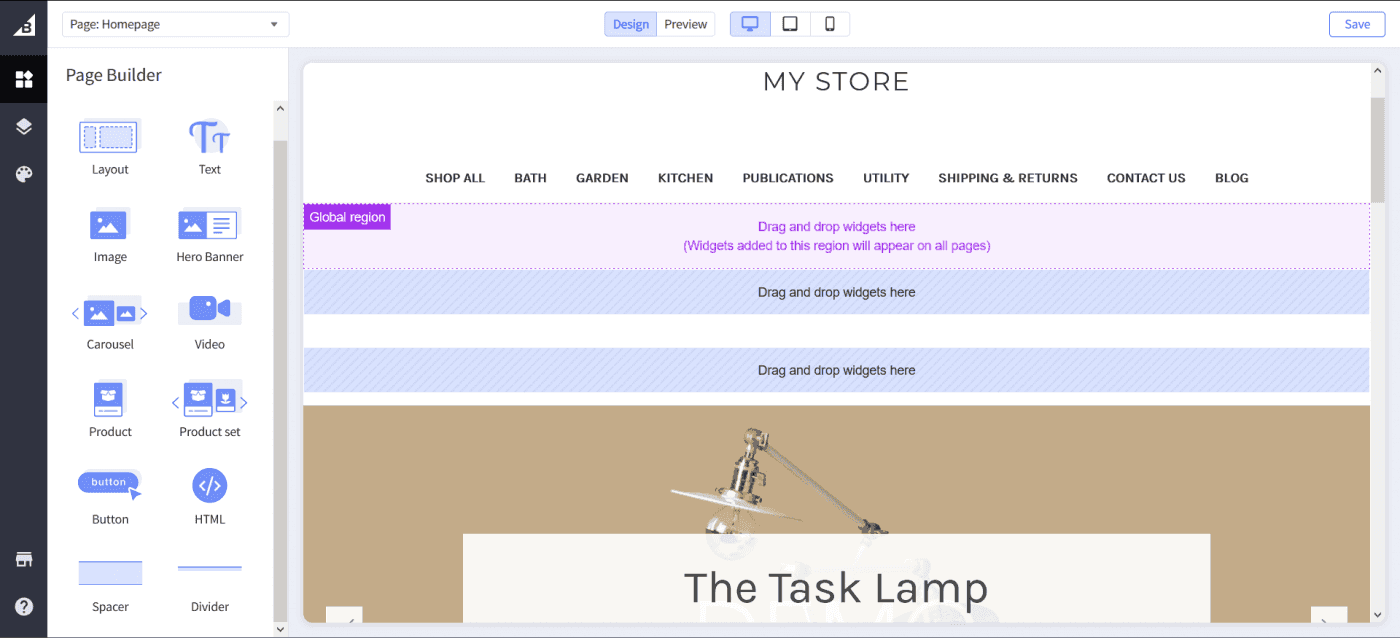
Task: Click the BigCommerce logo icon
Action: point(24,24)
